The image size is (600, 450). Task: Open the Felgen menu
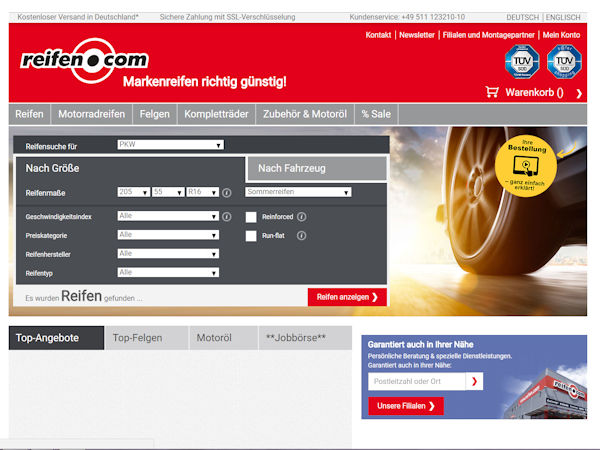coord(155,114)
